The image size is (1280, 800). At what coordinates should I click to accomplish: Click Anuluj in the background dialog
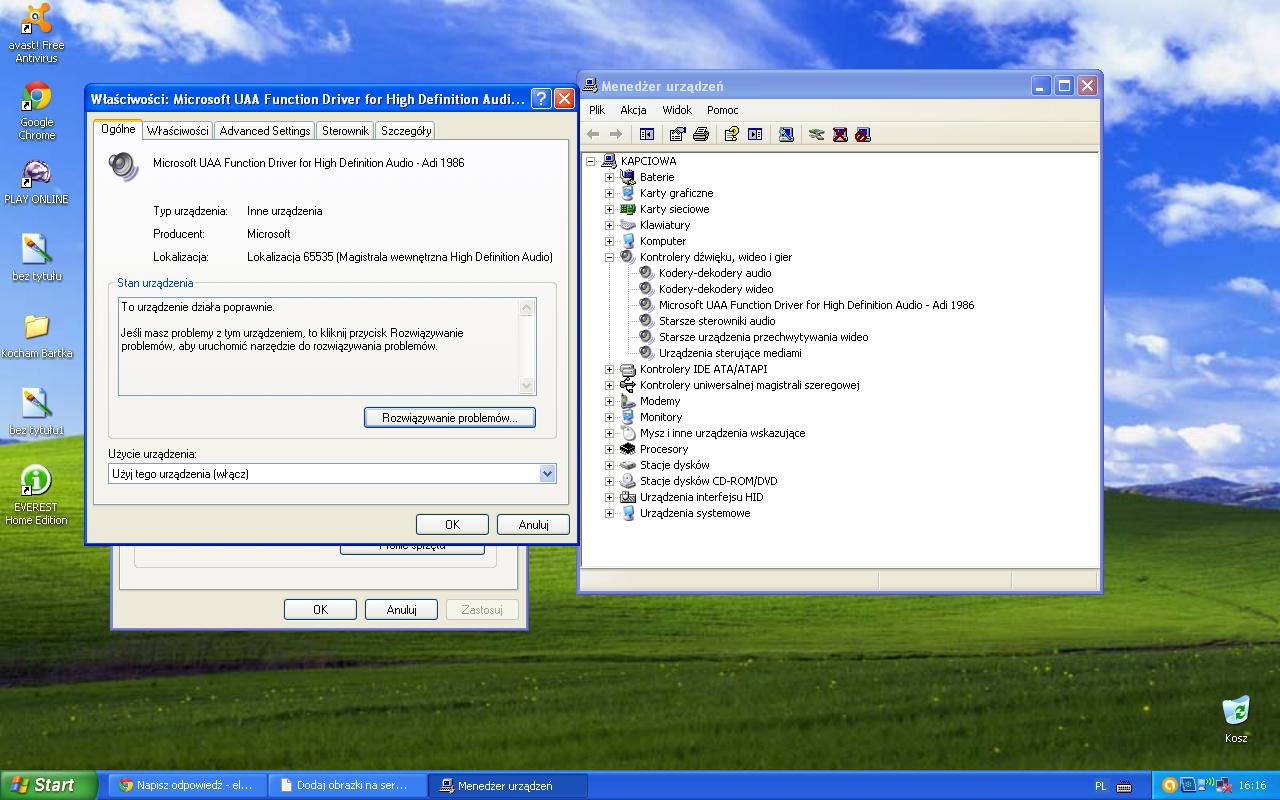(x=401, y=609)
